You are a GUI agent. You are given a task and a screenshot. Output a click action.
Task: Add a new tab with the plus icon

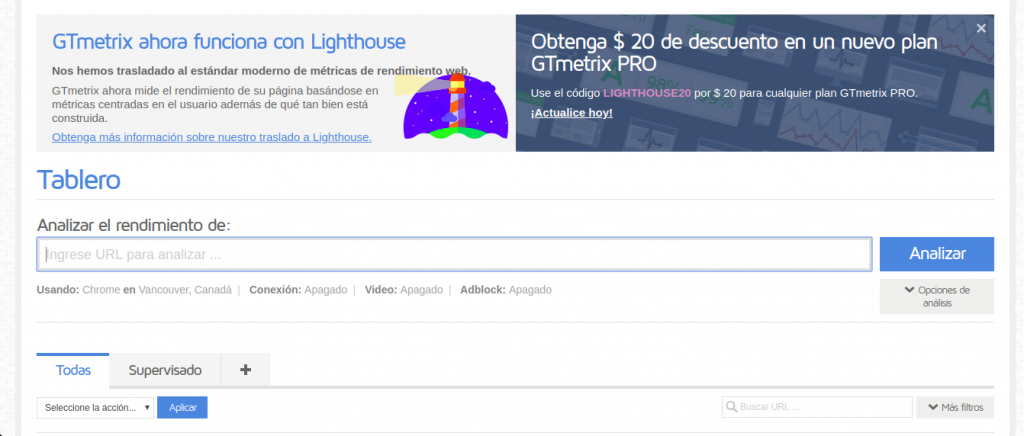click(246, 370)
